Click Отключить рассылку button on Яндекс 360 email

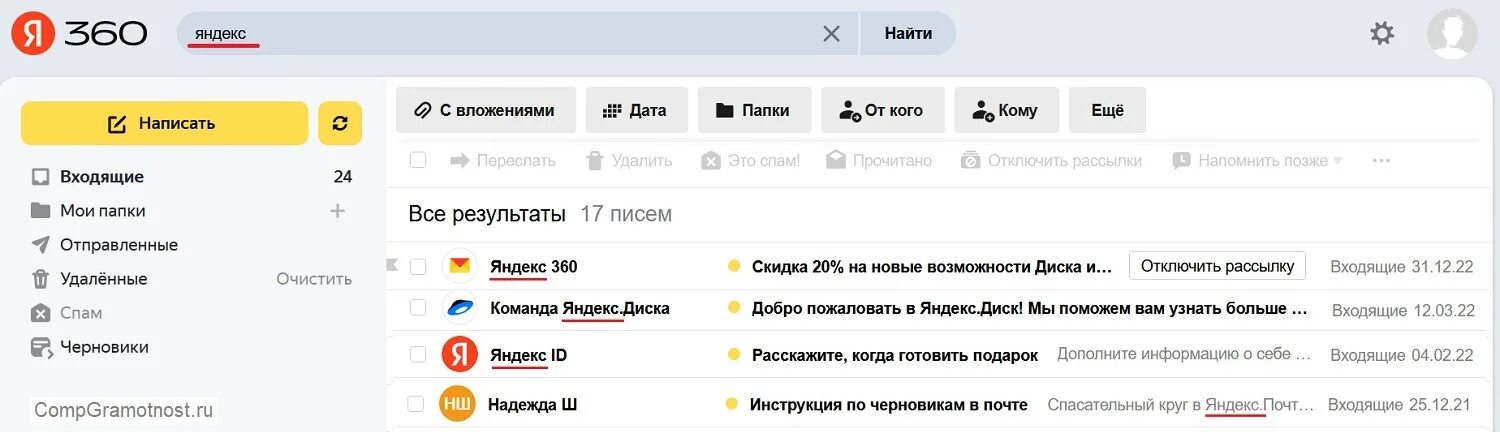(1217, 266)
